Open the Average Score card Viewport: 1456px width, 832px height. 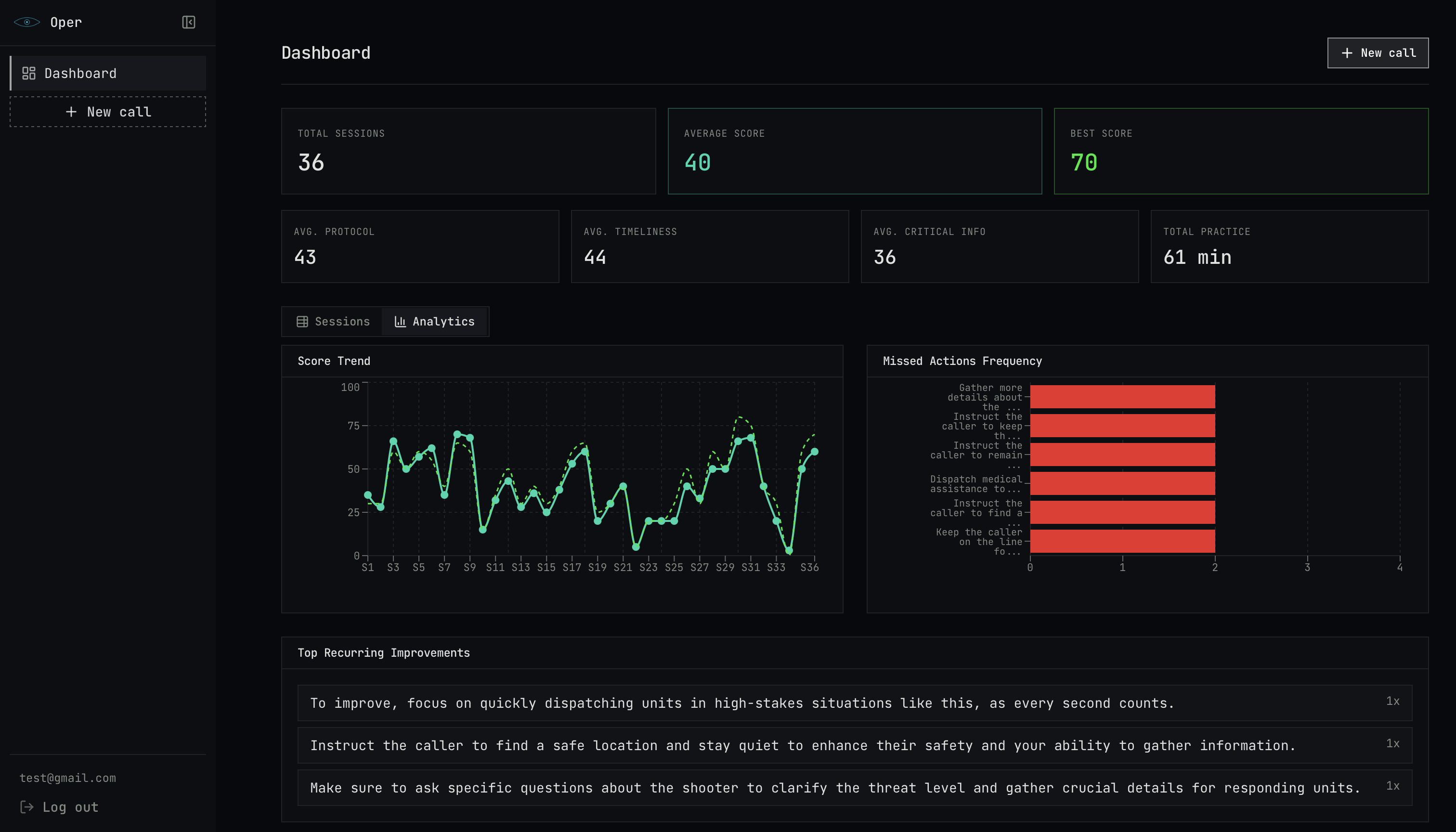(854, 151)
